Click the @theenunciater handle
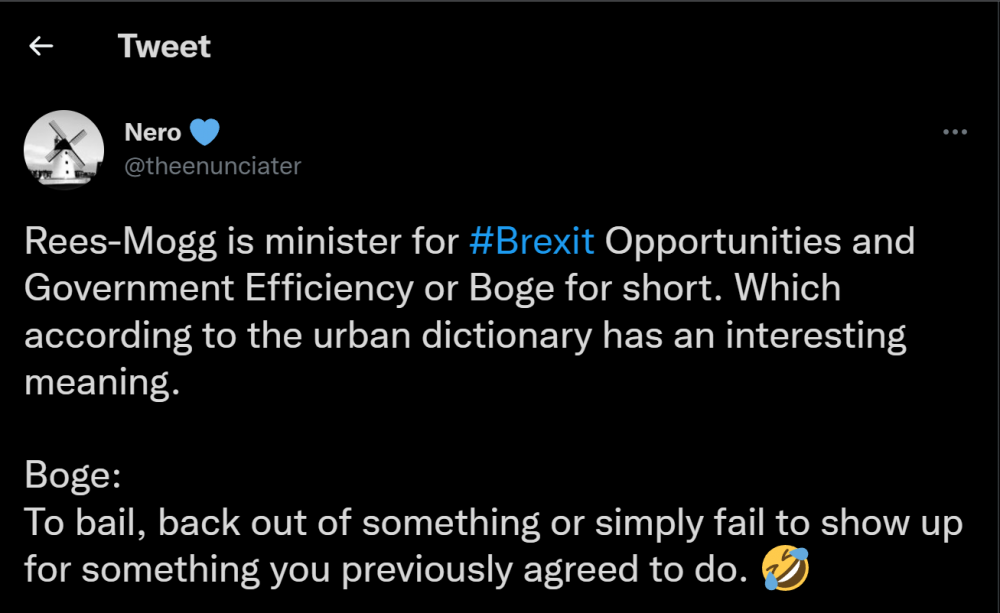 pyautogui.click(x=212, y=166)
